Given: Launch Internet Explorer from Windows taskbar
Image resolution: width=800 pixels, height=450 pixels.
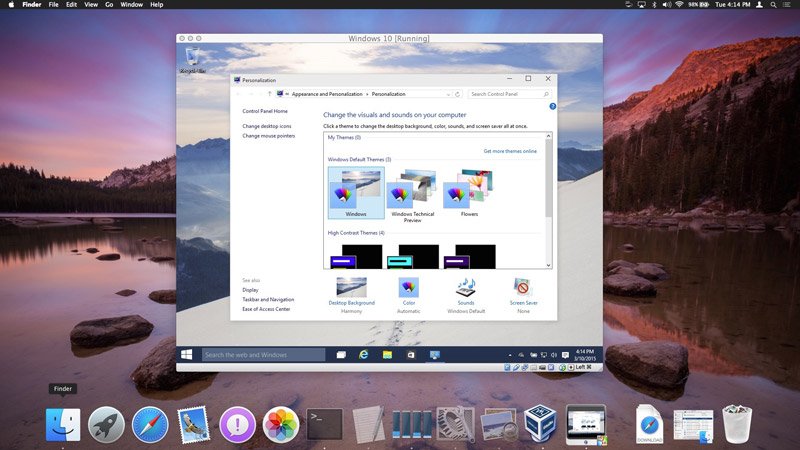Looking at the screenshot, I should click(x=363, y=355).
